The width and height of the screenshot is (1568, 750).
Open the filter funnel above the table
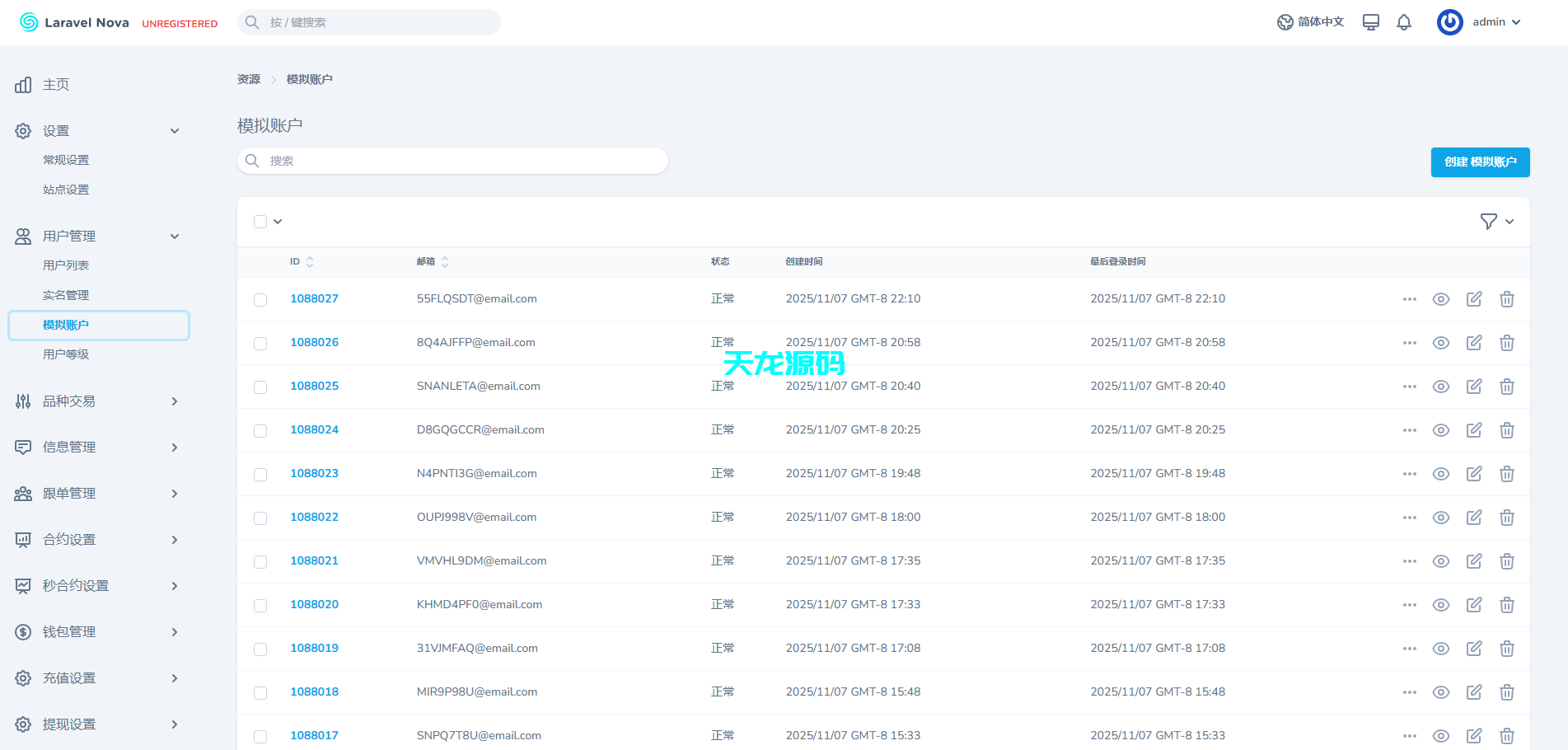point(1489,221)
